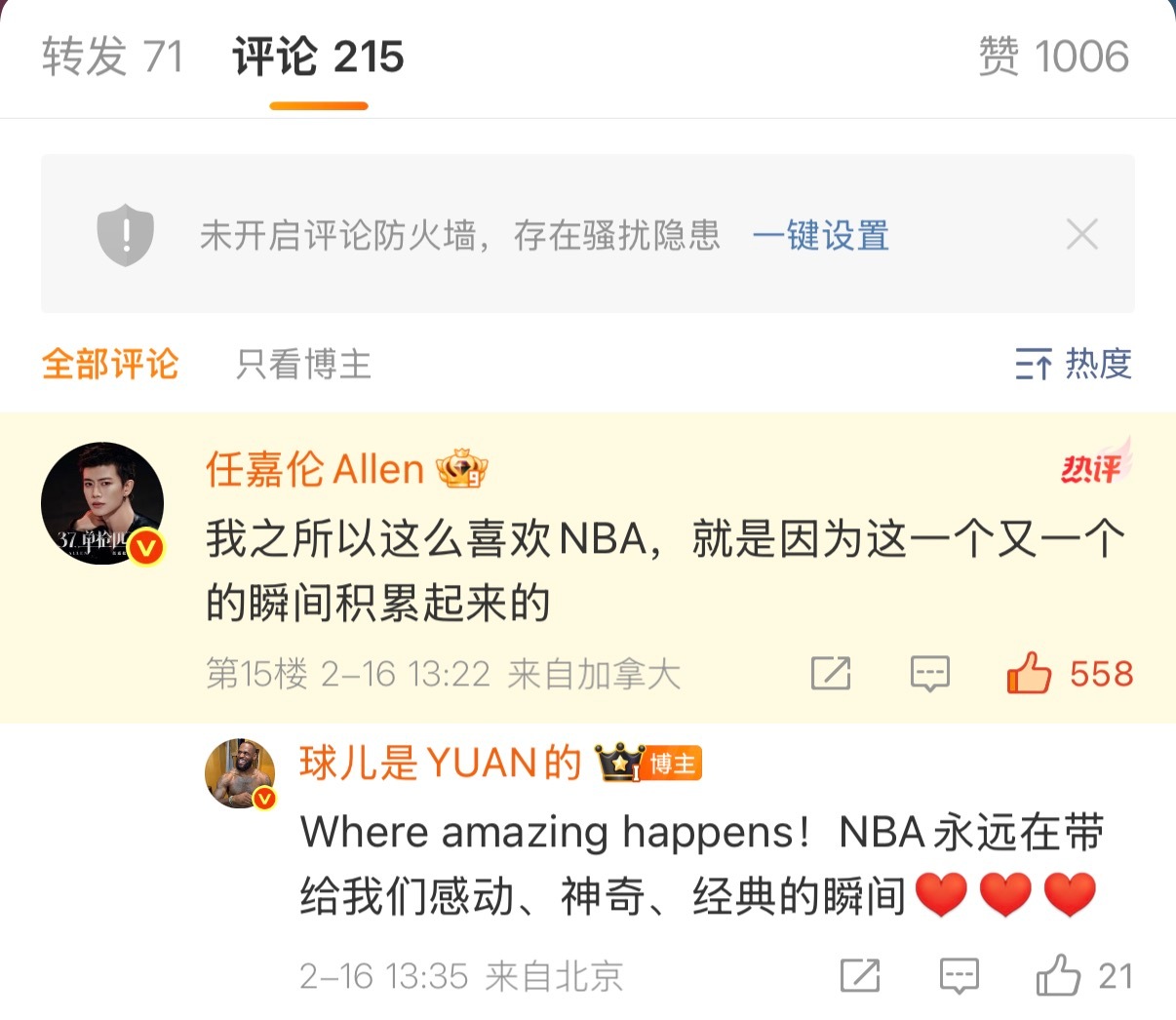This screenshot has width=1176, height=1020.
Task: Repost the reply from 球儿是YUAN的
Action: [x=860, y=976]
